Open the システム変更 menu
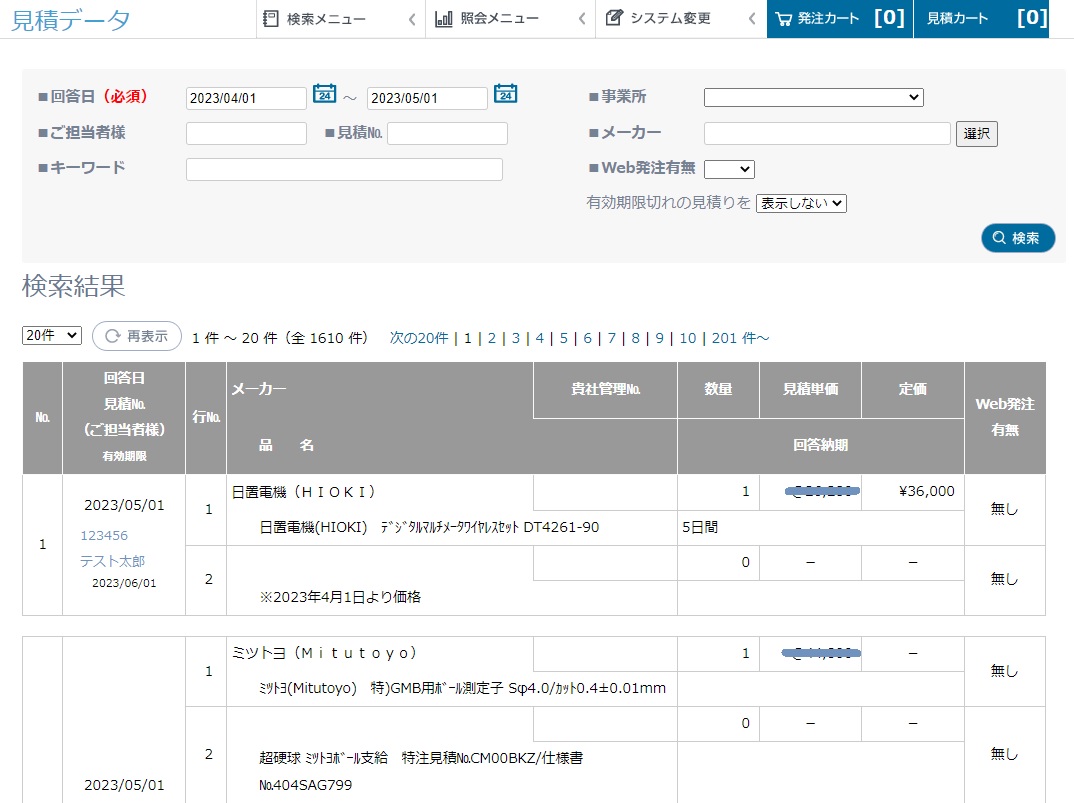 point(681,19)
